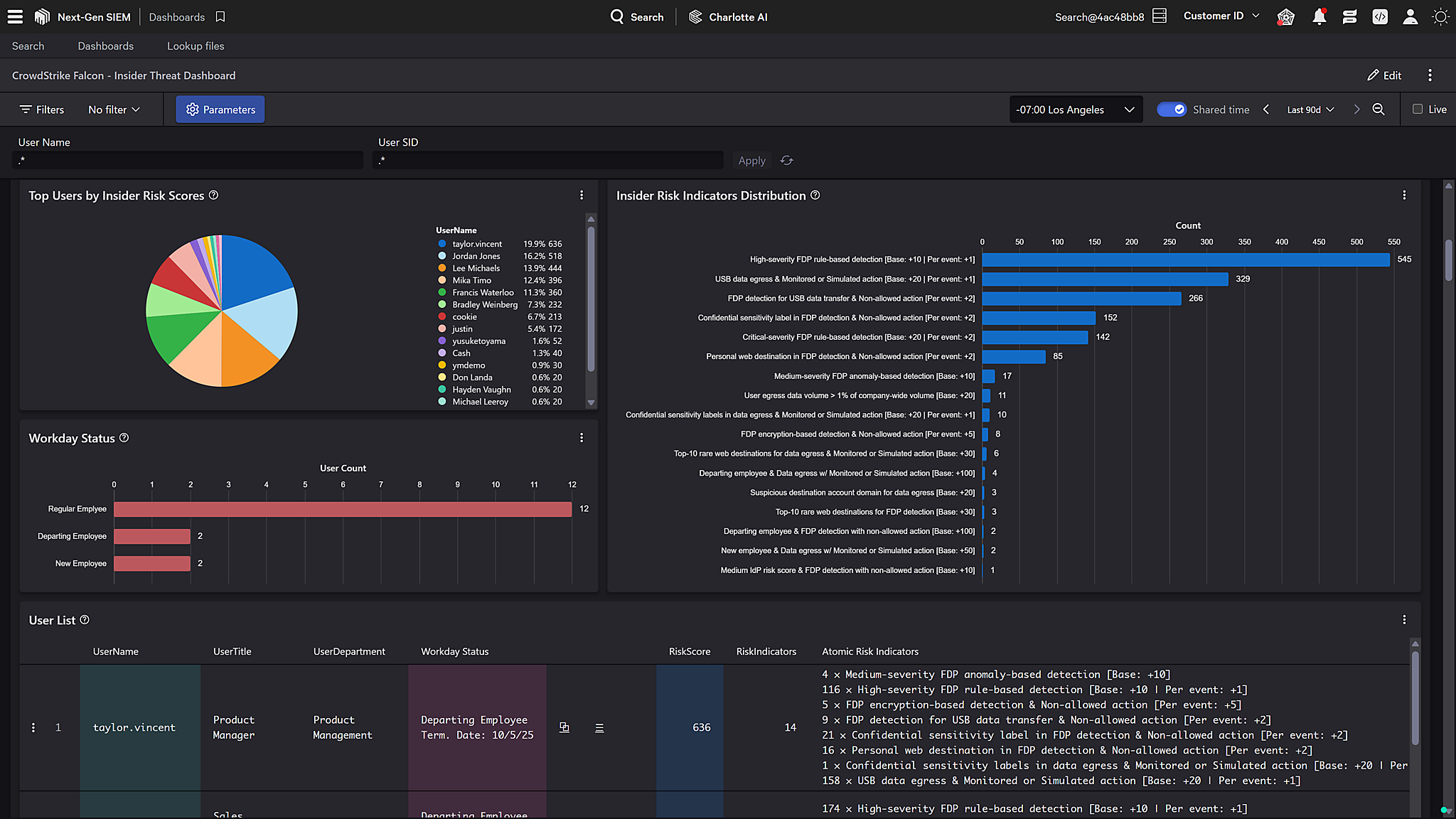Viewport: 1456px width, 819px height.
Task: Toggle the Shared time switch
Action: click(1171, 109)
